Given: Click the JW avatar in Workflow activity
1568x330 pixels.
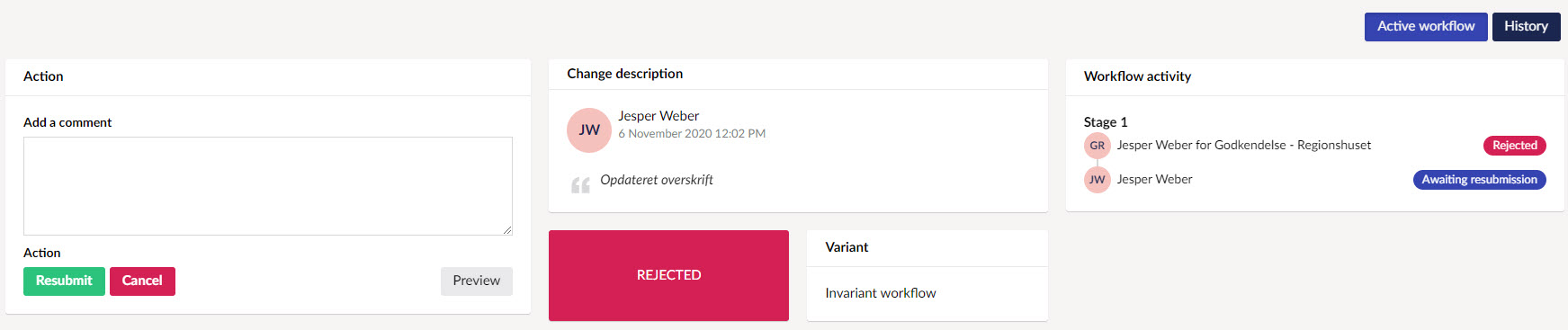Looking at the screenshot, I should 1098,180.
